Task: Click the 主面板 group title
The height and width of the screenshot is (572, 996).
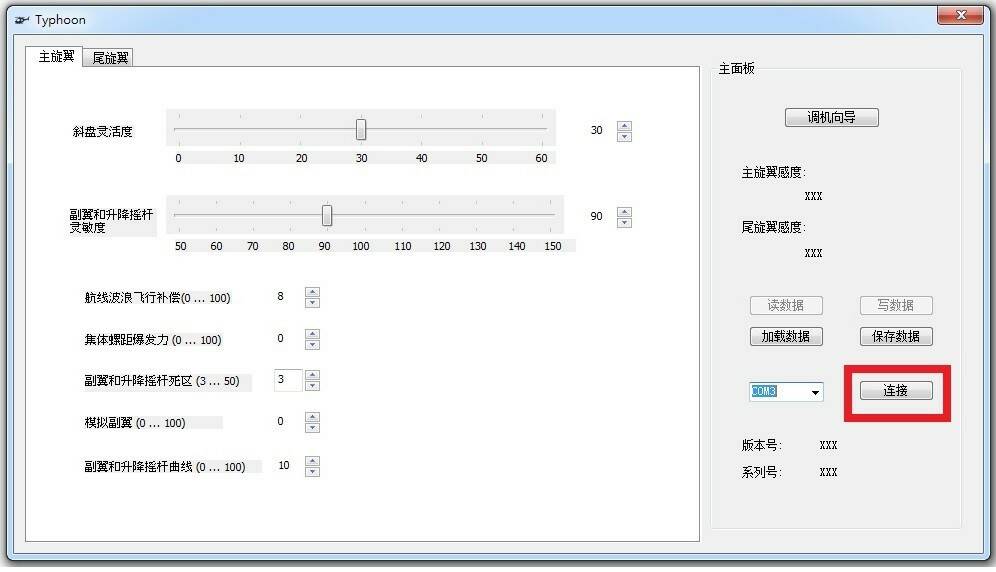Action: tap(736, 69)
